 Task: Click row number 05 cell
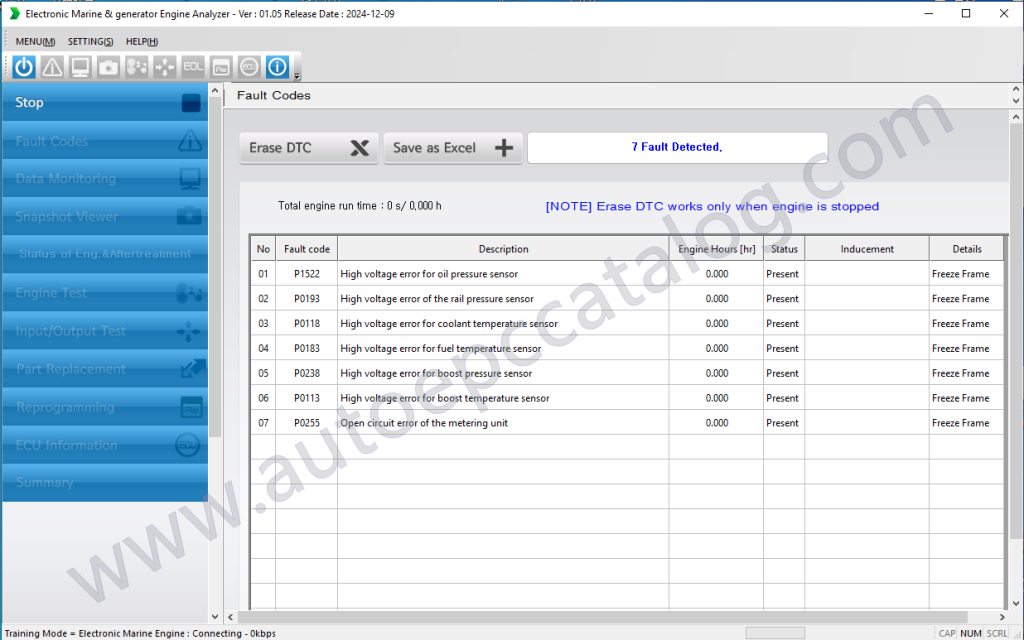click(263, 374)
